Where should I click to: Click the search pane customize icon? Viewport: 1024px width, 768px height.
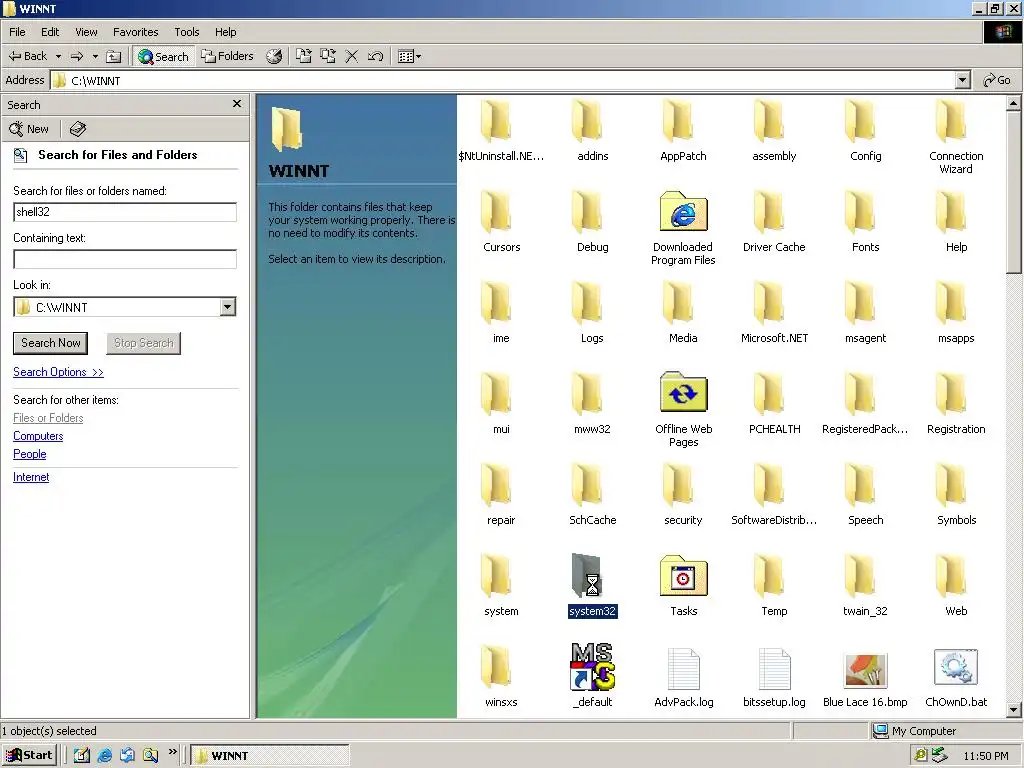(x=78, y=129)
